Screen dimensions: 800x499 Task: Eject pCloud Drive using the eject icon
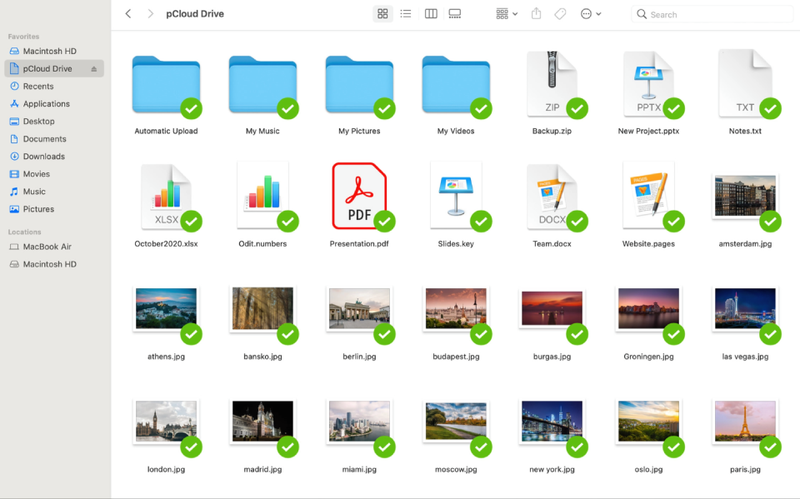point(94,69)
